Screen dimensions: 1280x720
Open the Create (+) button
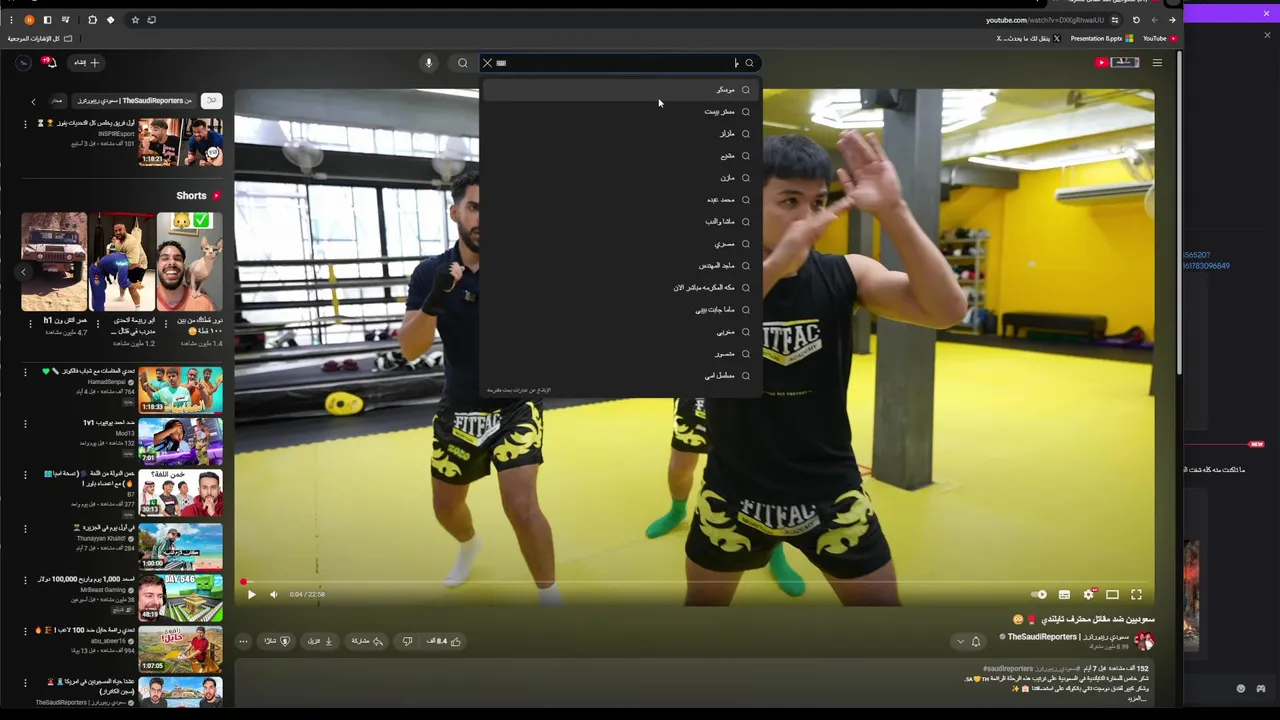pyautogui.click(x=86, y=63)
